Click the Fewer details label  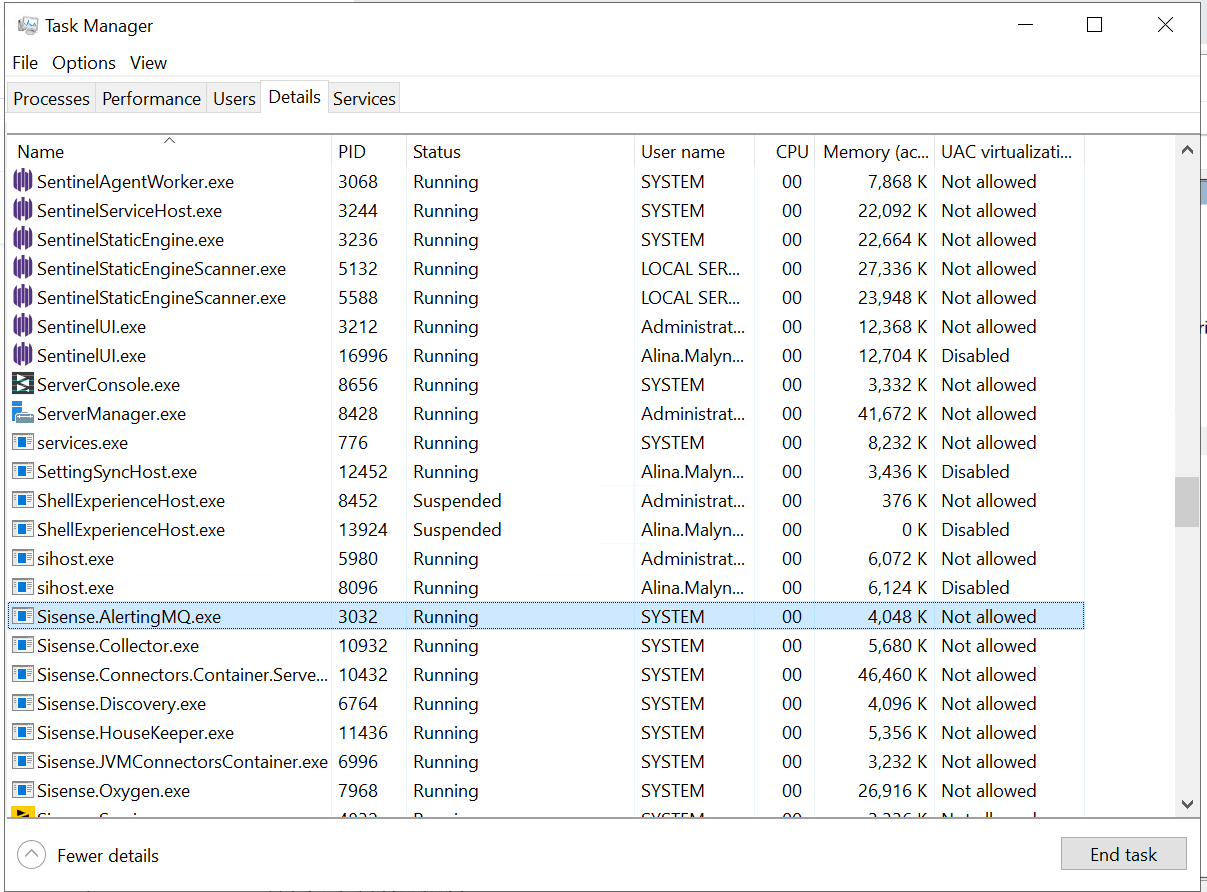coord(108,856)
